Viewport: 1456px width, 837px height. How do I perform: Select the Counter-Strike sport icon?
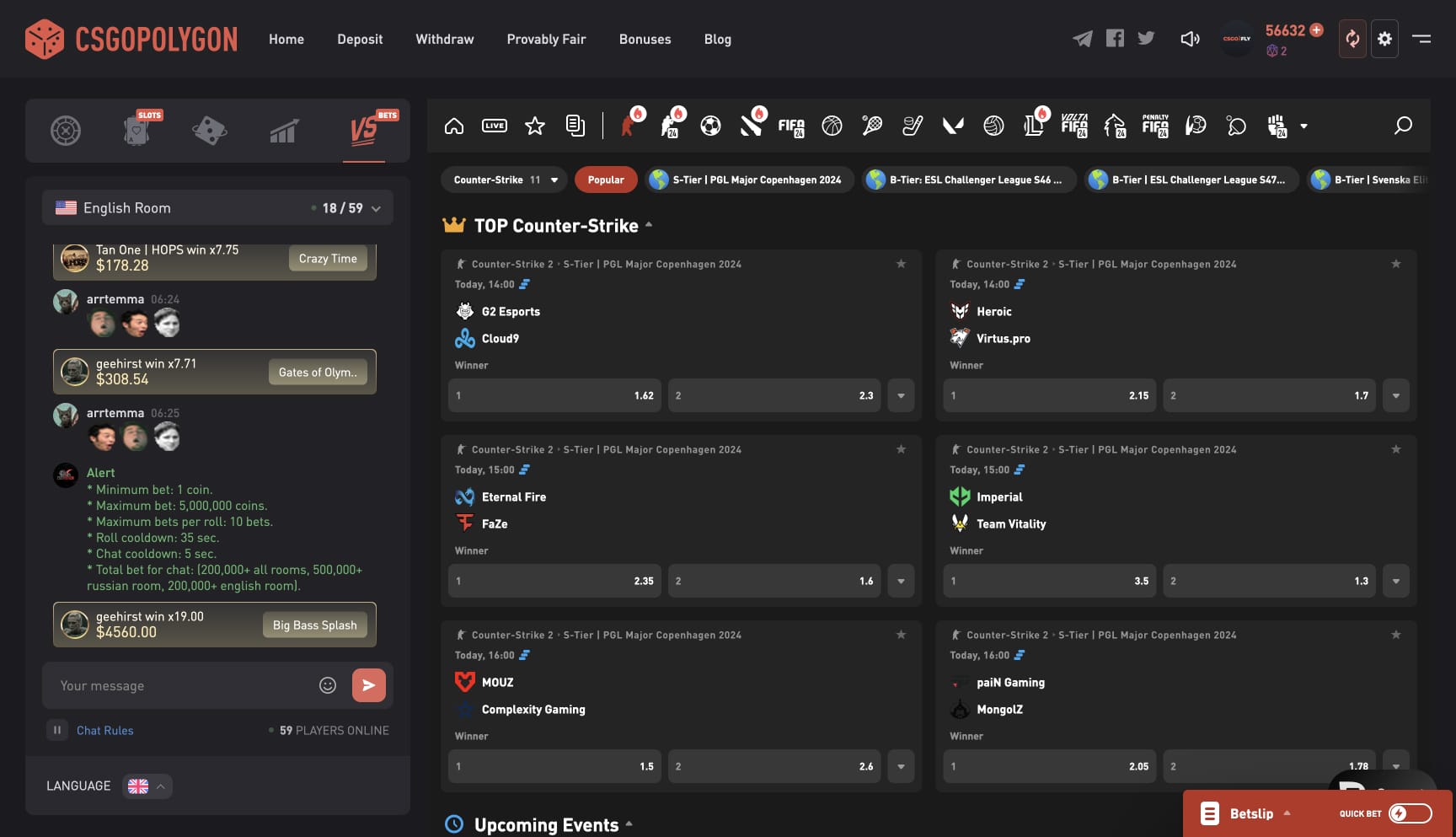[629, 125]
